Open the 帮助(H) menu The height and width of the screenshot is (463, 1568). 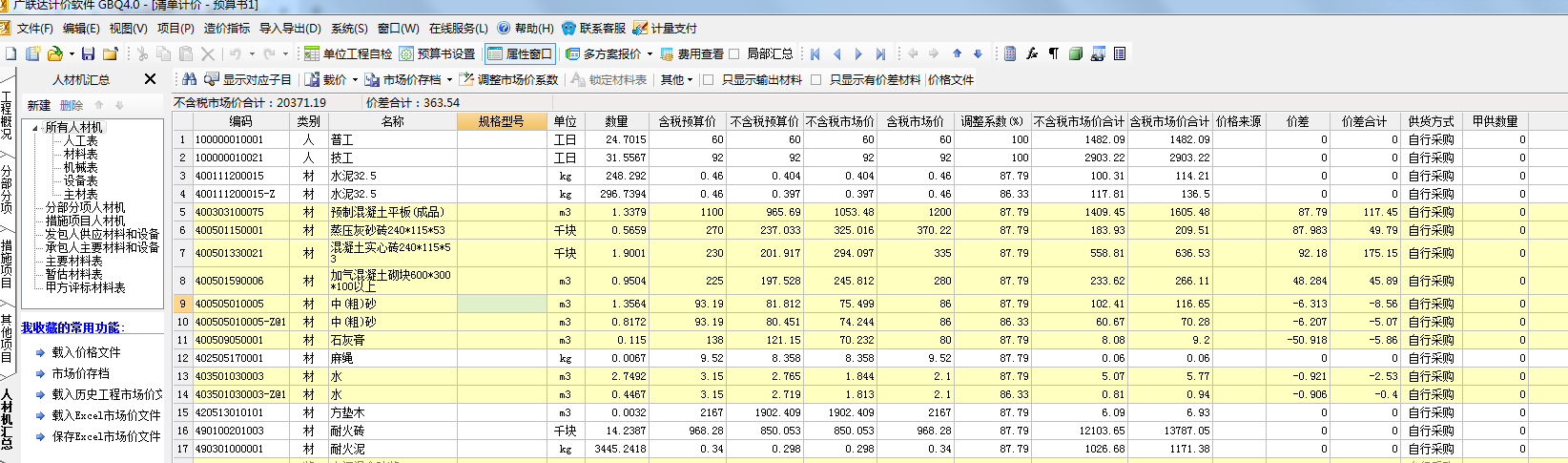[526, 28]
